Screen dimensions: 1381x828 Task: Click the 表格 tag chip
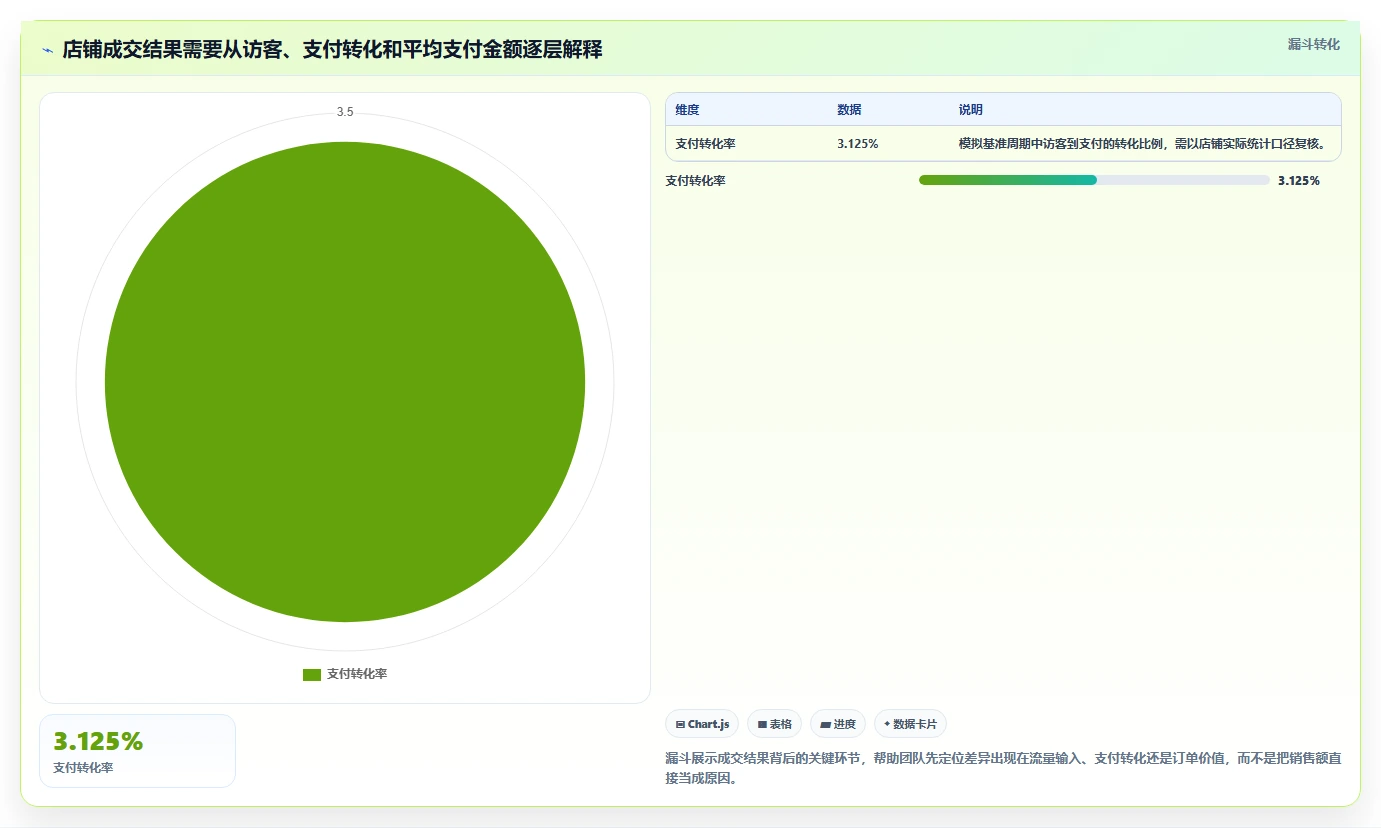pos(775,724)
